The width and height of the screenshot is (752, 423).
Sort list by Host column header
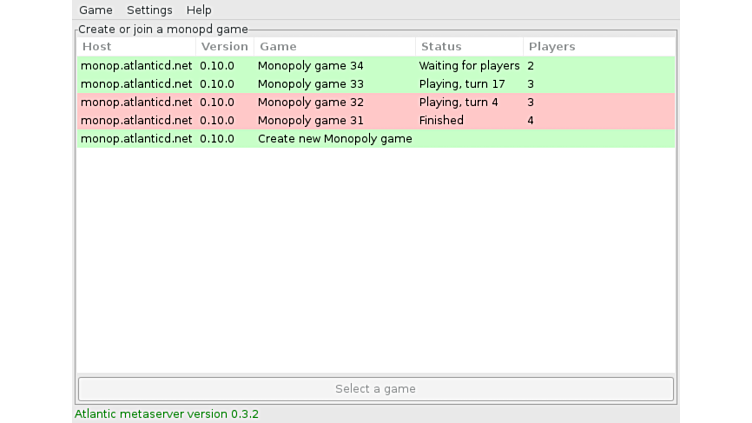(136, 47)
